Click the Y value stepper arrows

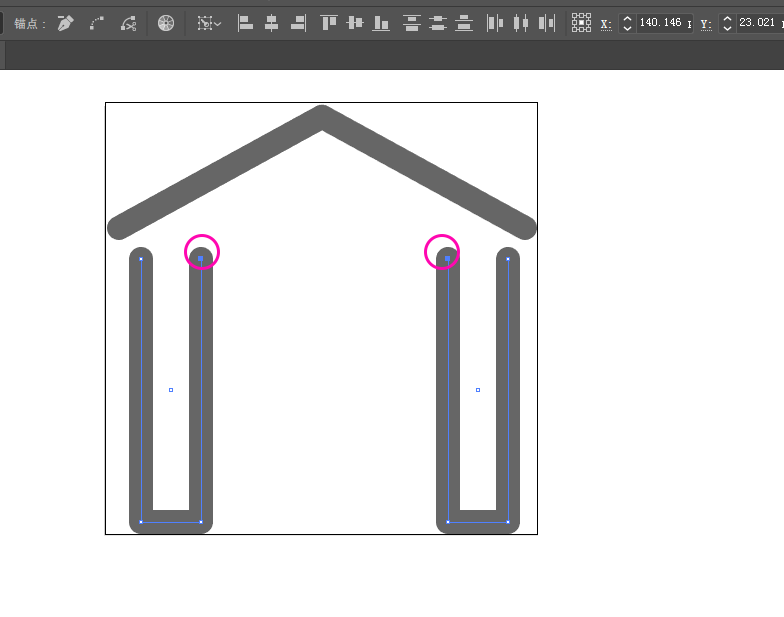728,23
